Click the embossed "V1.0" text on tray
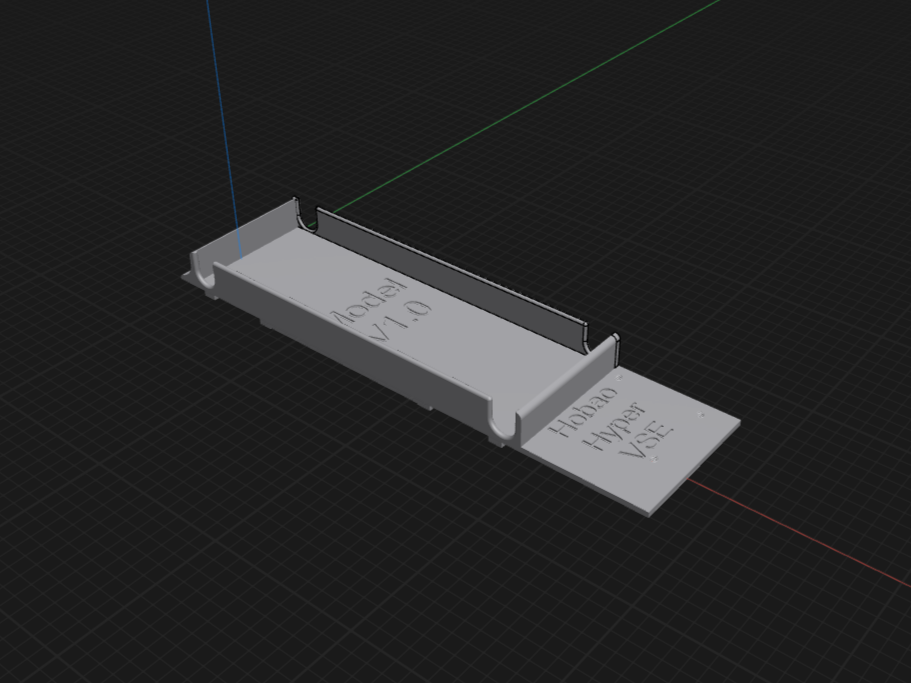Viewport: 911px width, 683px height. click(401, 323)
